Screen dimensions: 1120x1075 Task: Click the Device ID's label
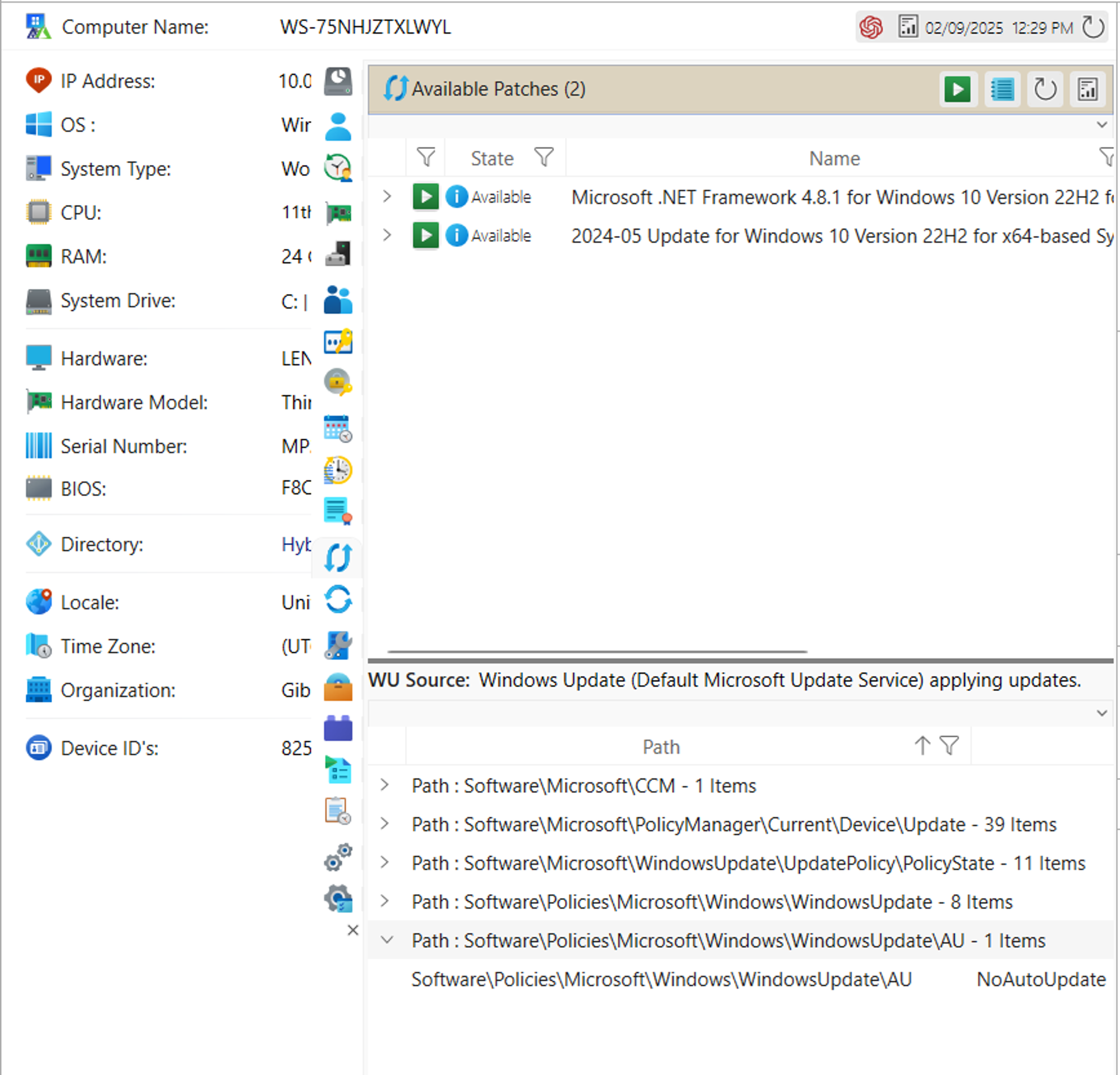coord(109,748)
